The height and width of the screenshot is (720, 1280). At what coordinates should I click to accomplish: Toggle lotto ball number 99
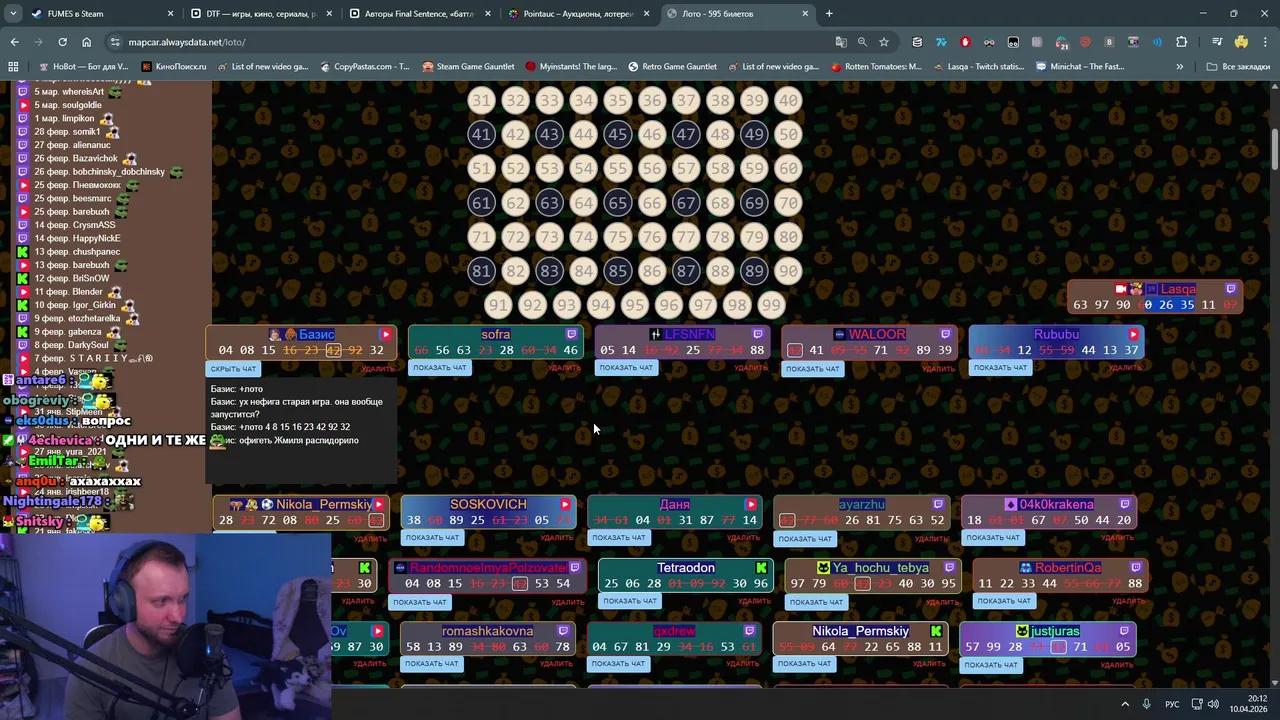[x=771, y=305]
